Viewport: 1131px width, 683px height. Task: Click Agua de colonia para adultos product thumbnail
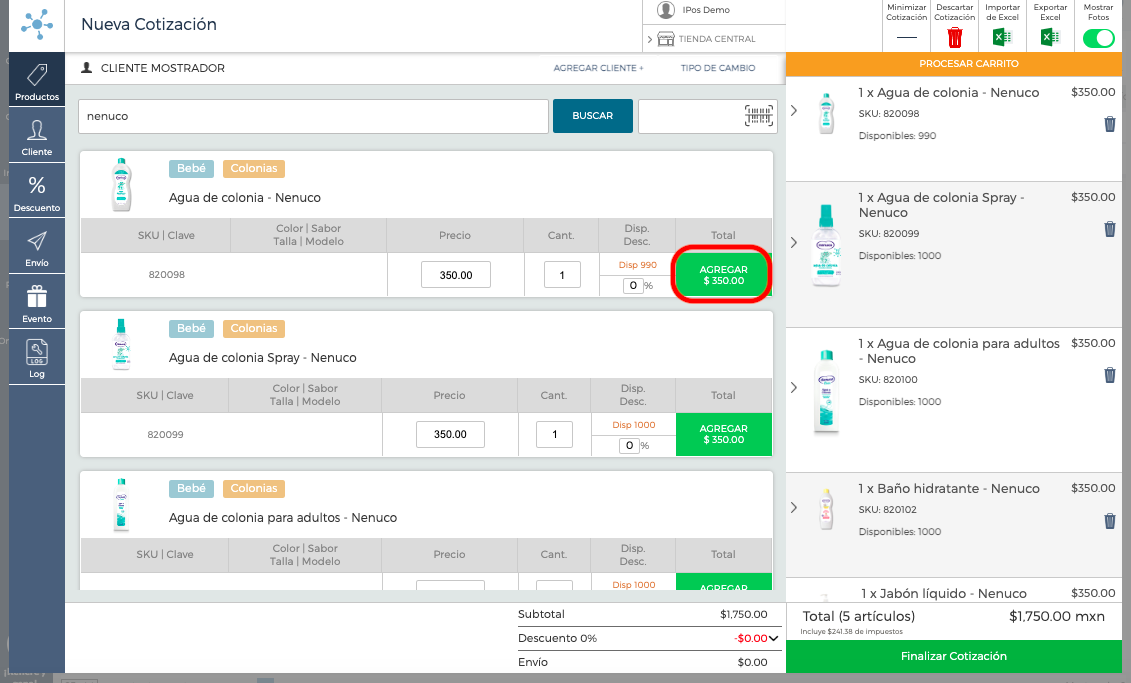(121, 504)
